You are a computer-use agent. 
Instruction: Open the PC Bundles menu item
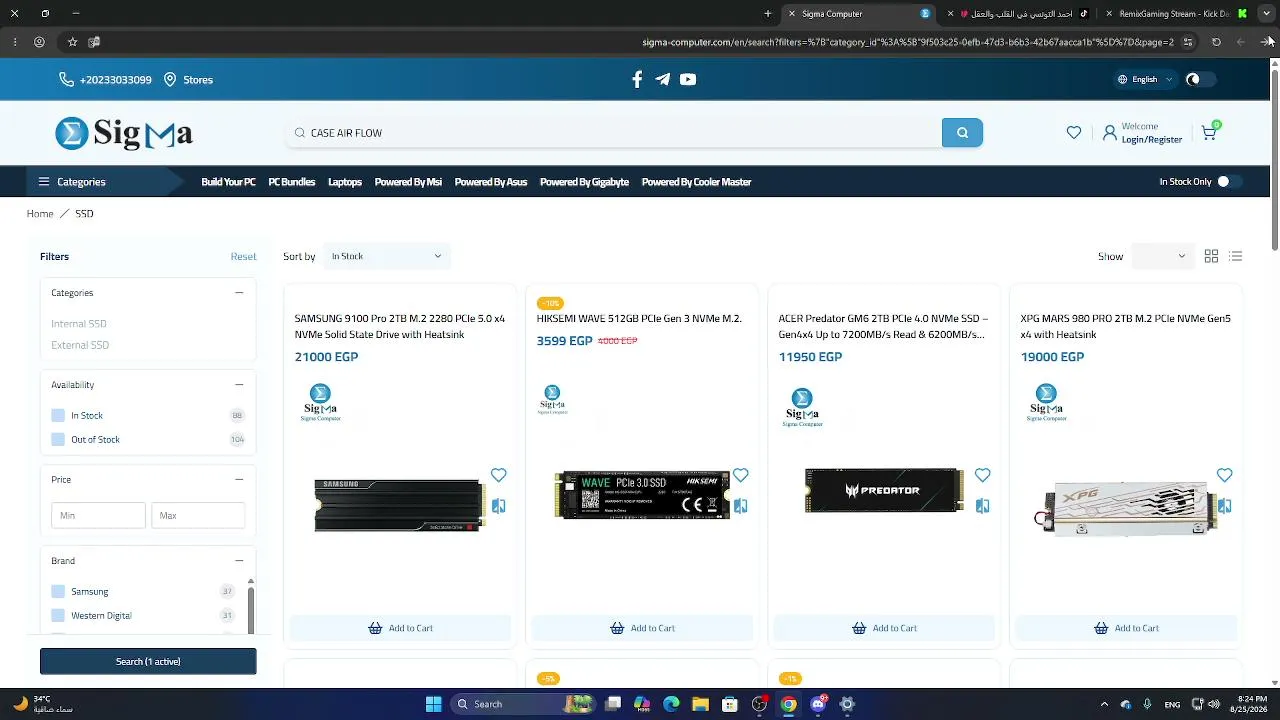click(292, 182)
